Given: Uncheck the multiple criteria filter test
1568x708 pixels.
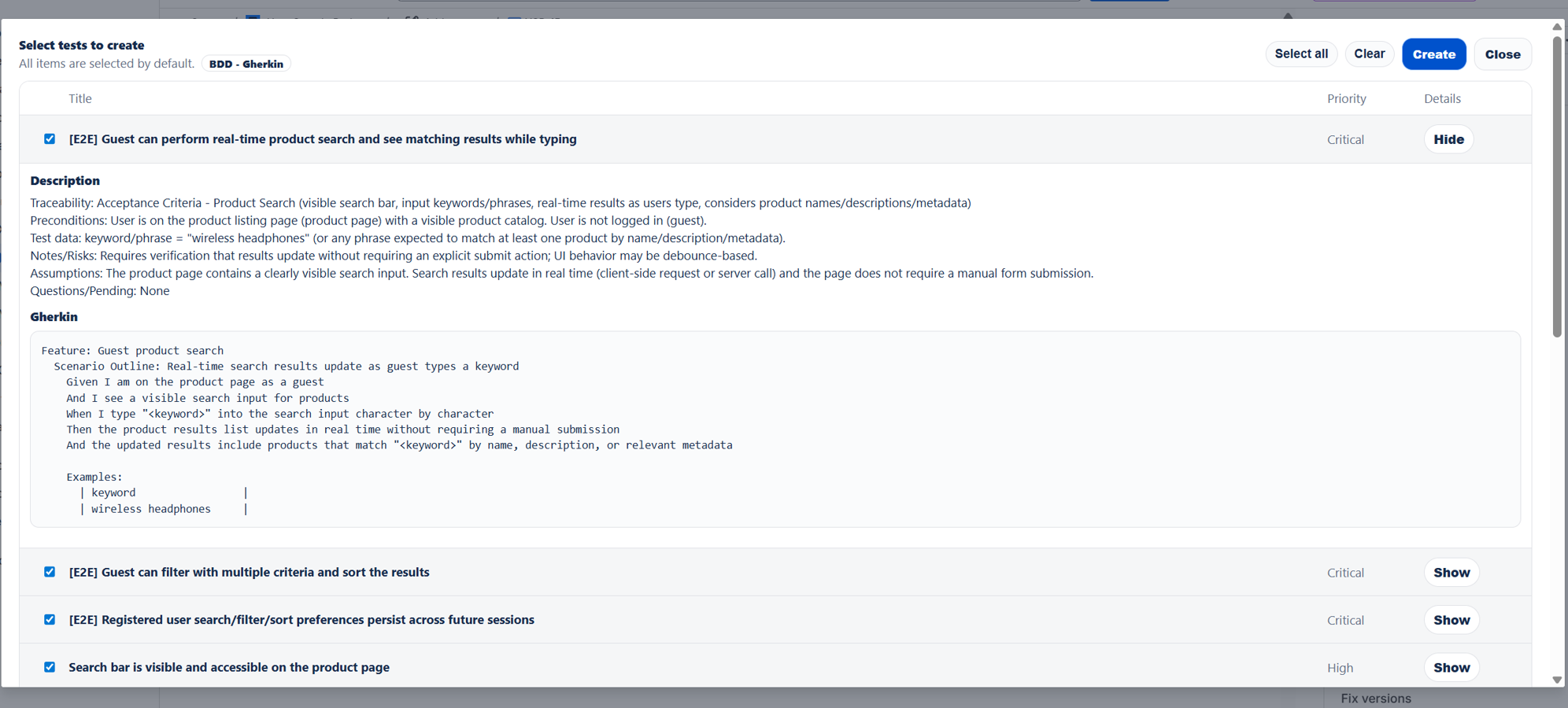Looking at the screenshot, I should [x=50, y=572].
